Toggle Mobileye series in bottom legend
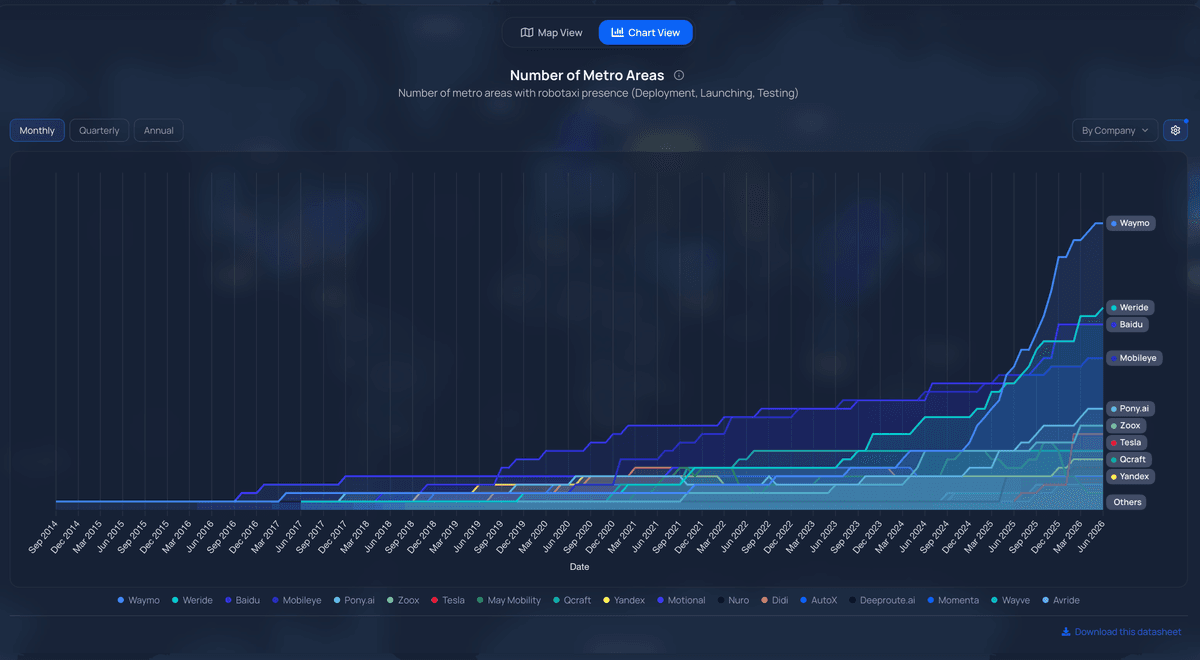Viewport: 1200px width, 660px height. pyautogui.click(x=296, y=600)
